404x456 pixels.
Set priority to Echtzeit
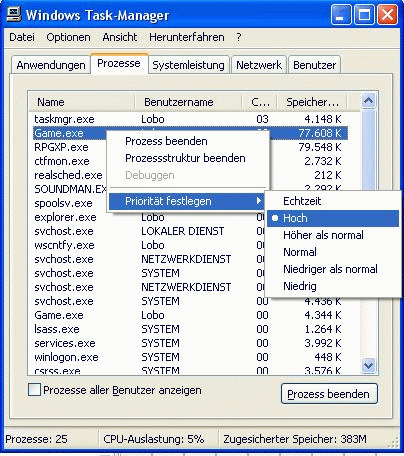click(x=333, y=201)
